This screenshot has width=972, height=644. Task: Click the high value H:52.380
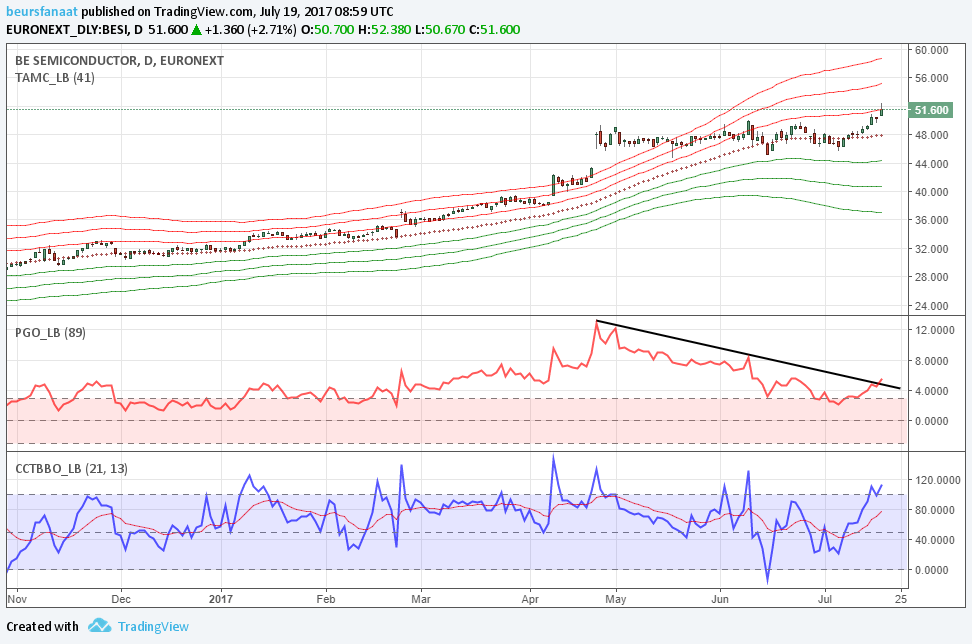tap(384, 30)
